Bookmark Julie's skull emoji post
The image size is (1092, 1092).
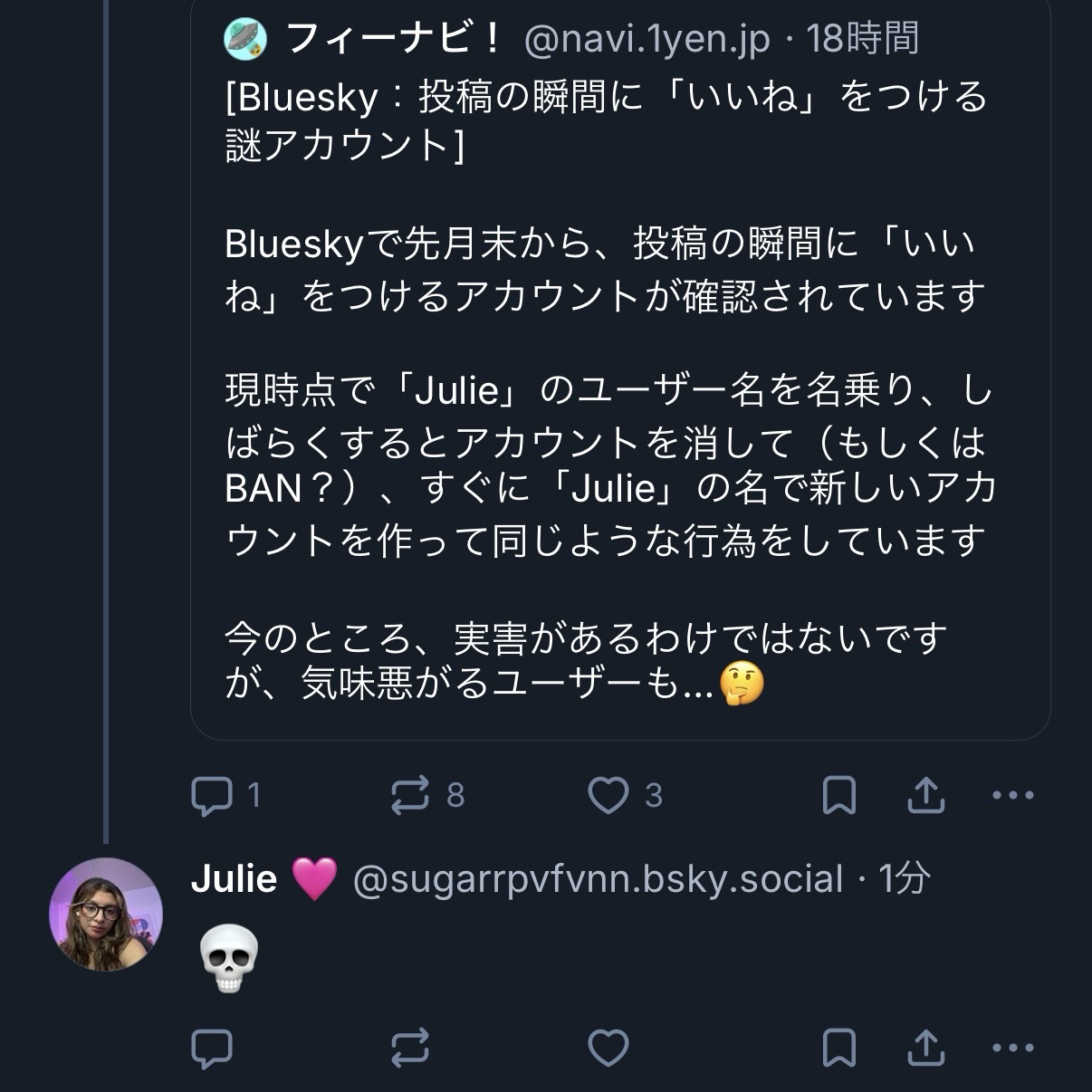838,1049
